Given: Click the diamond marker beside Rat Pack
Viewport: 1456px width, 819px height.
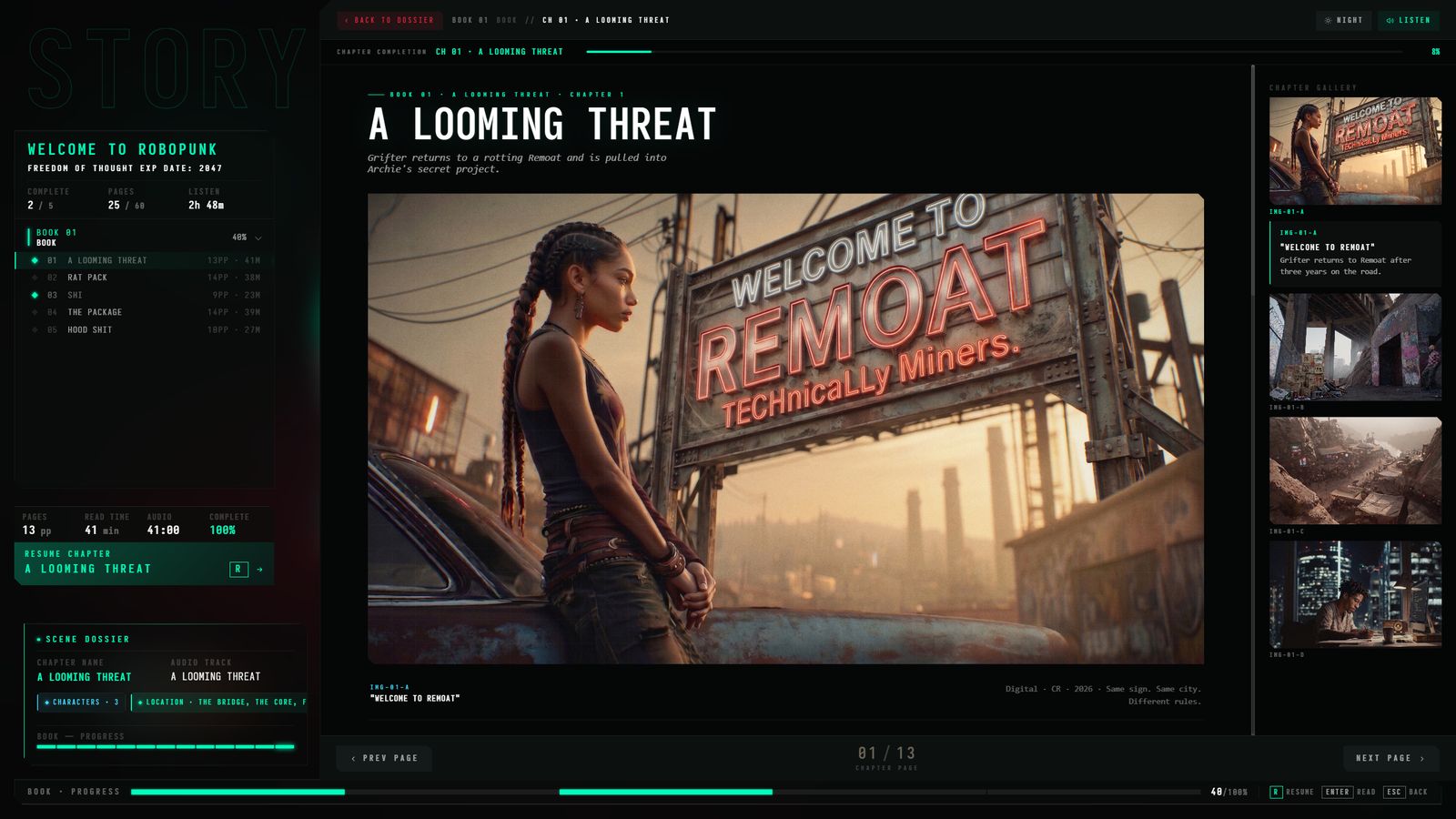Looking at the screenshot, I should tap(35, 278).
